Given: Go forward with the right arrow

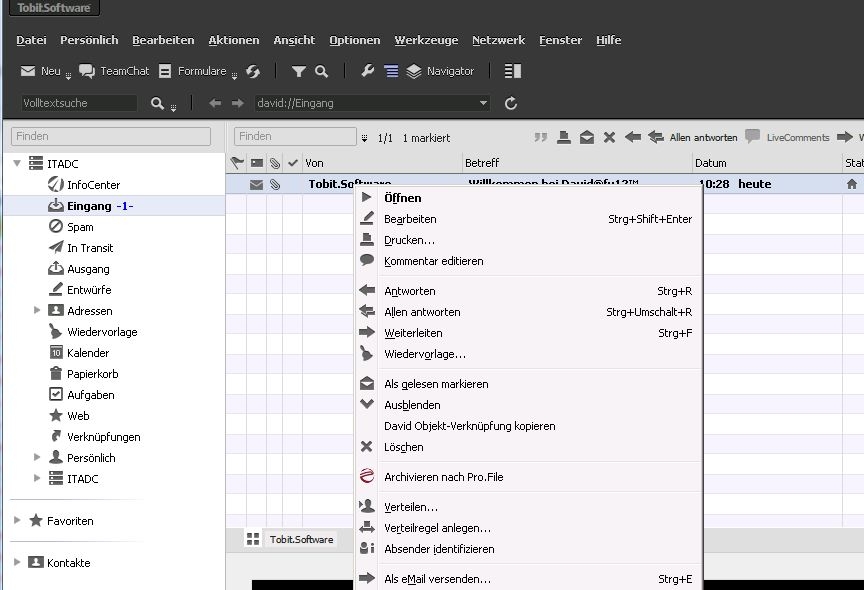Looking at the screenshot, I should click(x=237, y=103).
